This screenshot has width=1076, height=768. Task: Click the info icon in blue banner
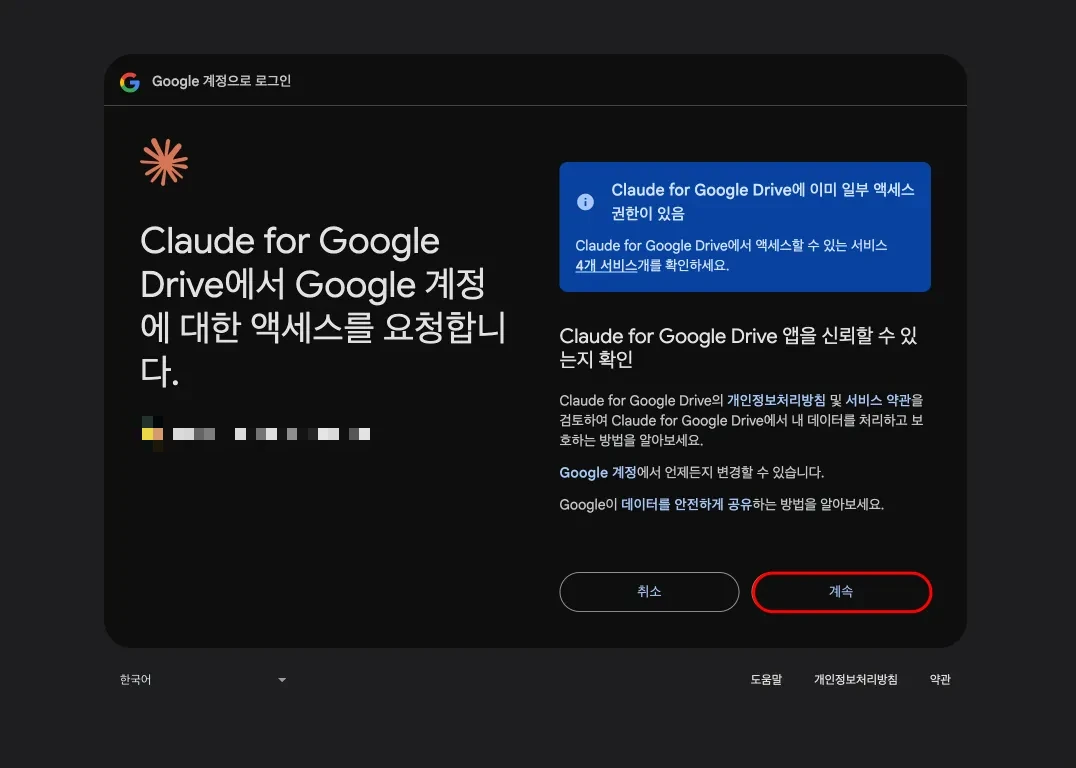pos(585,202)
